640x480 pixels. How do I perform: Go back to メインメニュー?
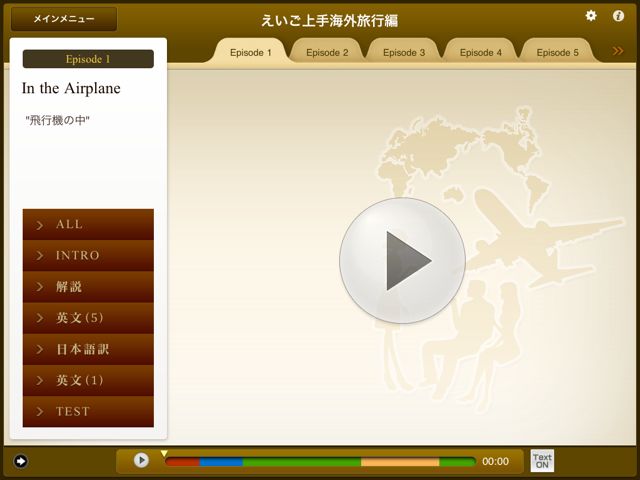click(x=64, y=19)
